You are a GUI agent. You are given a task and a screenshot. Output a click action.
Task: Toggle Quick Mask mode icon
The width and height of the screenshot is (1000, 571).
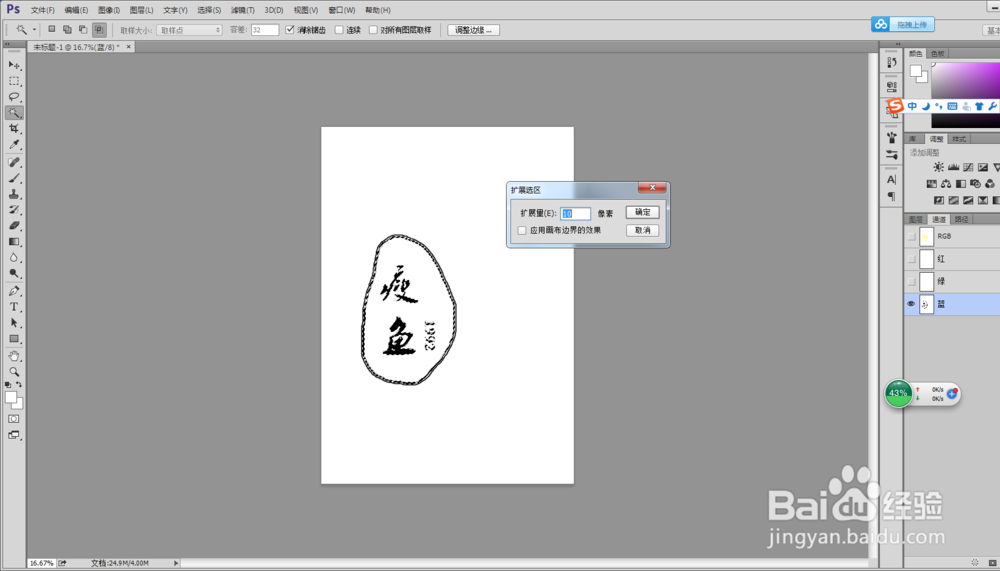click(x=13, y=419)
